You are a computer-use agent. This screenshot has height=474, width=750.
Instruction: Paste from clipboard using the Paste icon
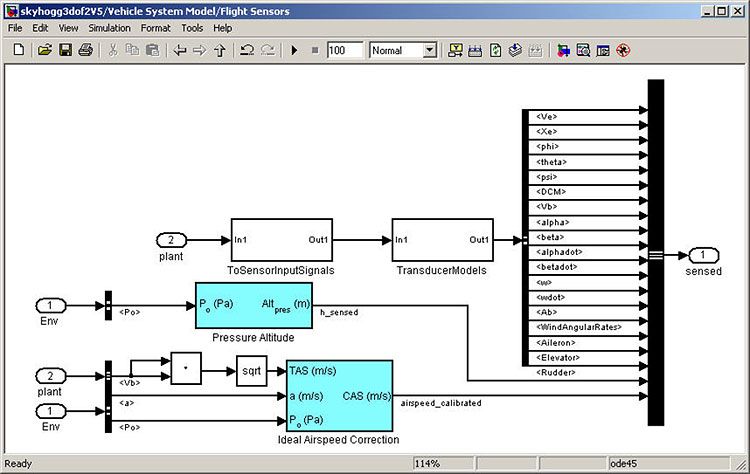pos(152,50)
